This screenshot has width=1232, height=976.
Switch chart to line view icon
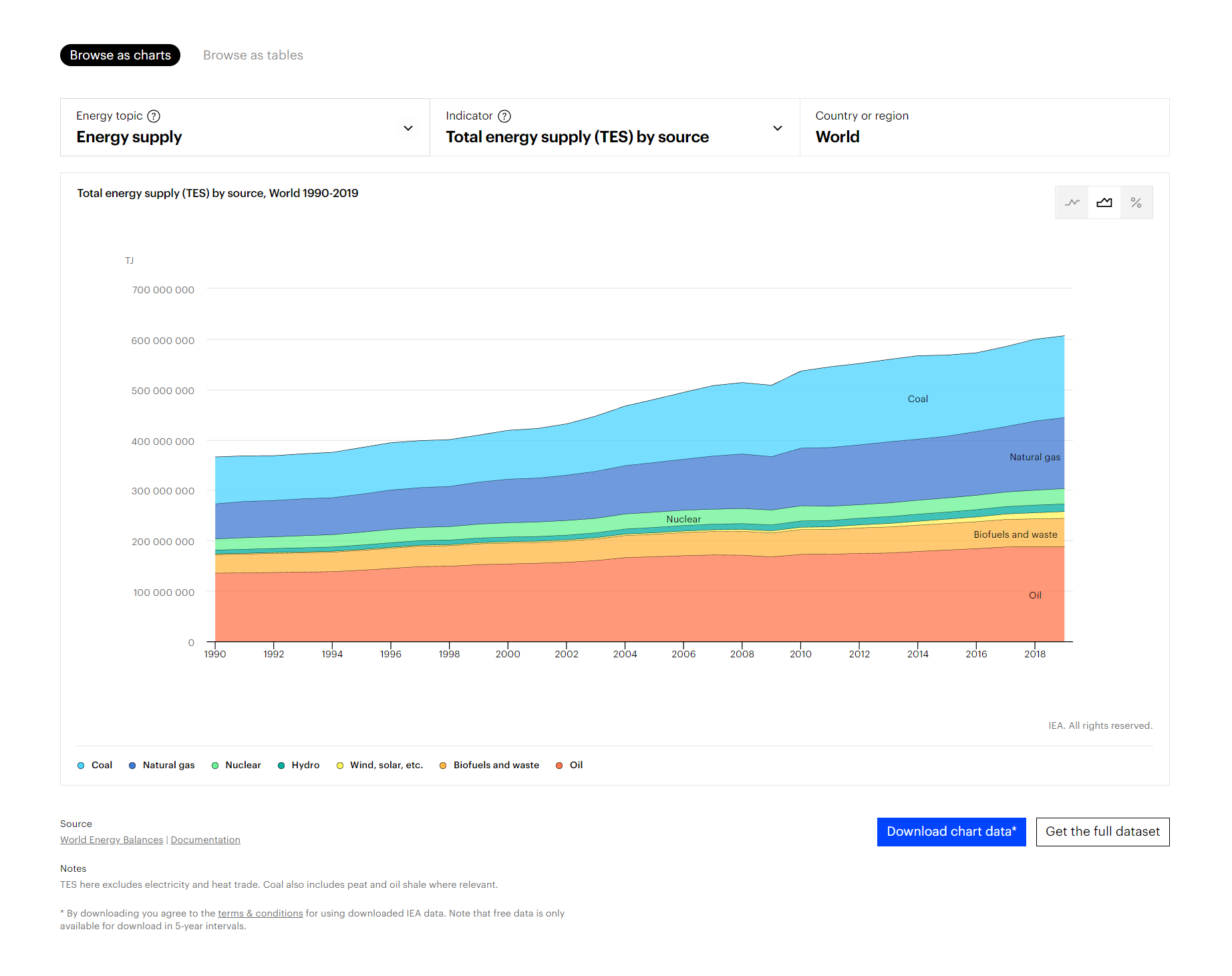(x=1072, y=202)
